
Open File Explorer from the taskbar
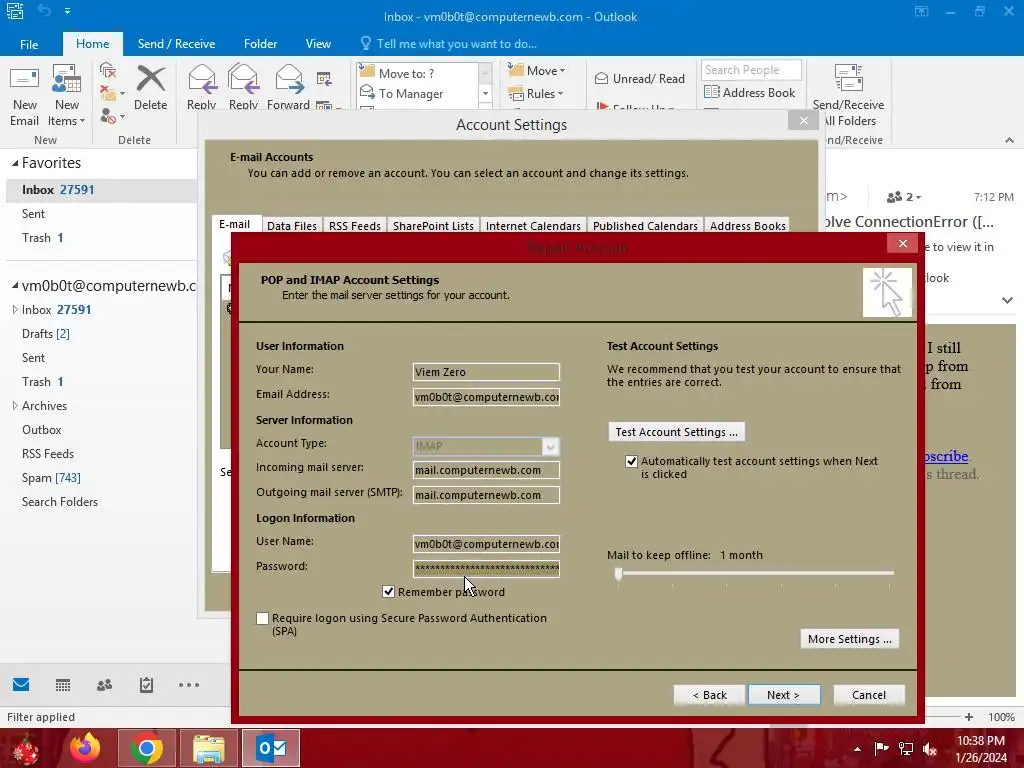pyautogui.click(x=208, y=748)
